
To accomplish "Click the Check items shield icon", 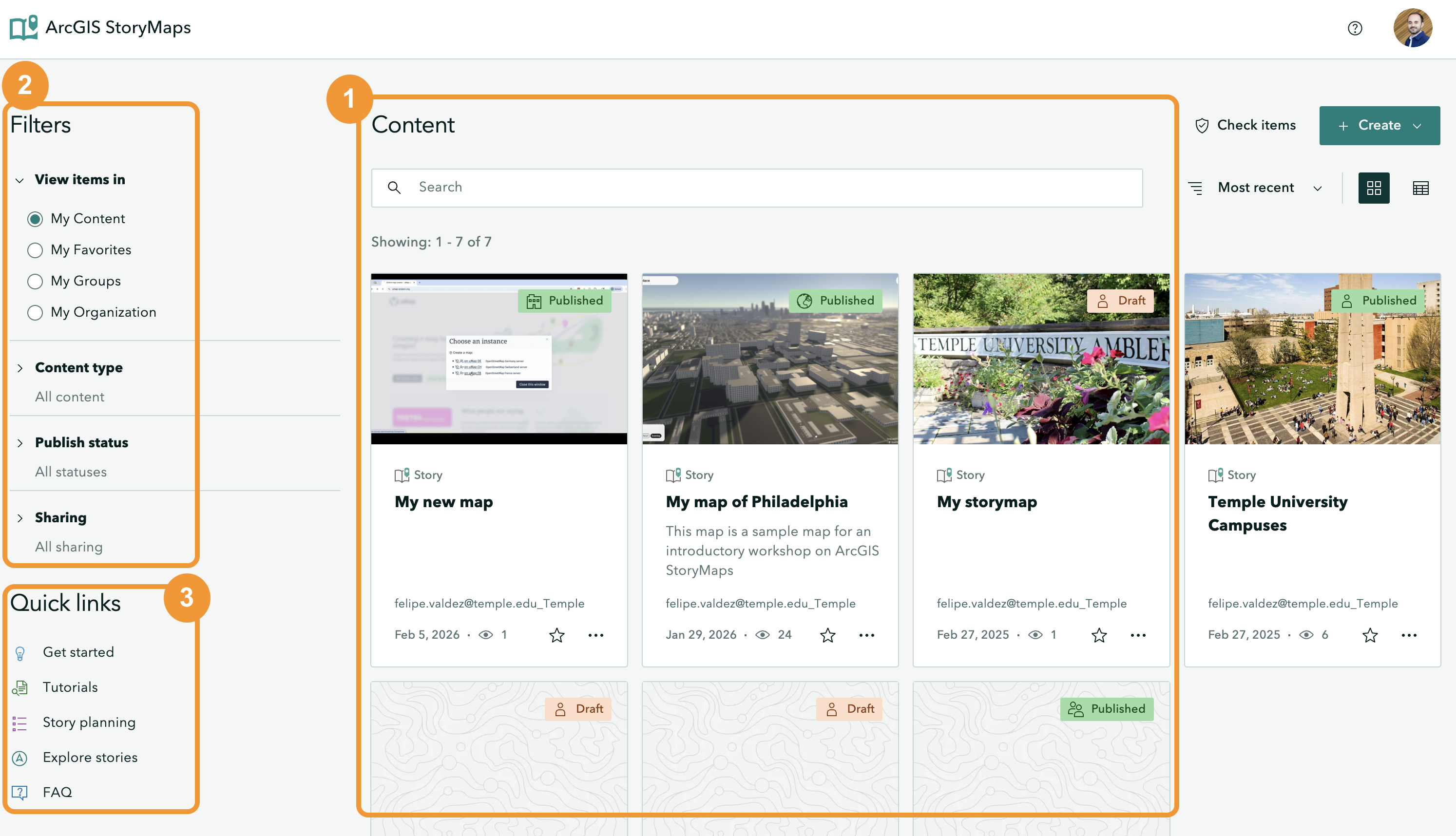I will point(1202,126).
